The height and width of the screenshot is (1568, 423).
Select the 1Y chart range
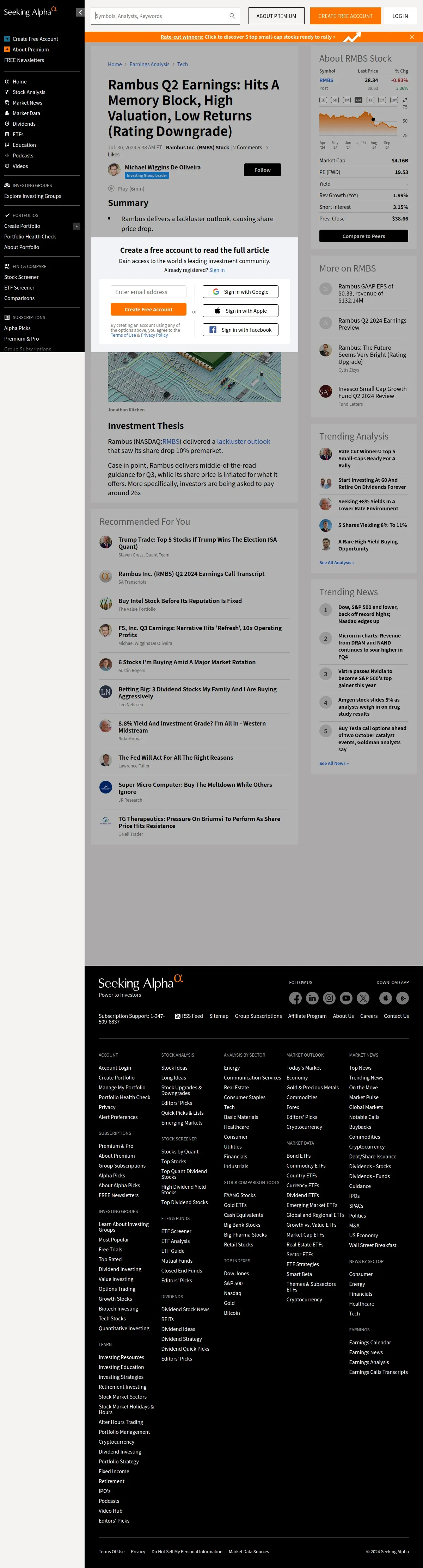(x=370, y=100)
